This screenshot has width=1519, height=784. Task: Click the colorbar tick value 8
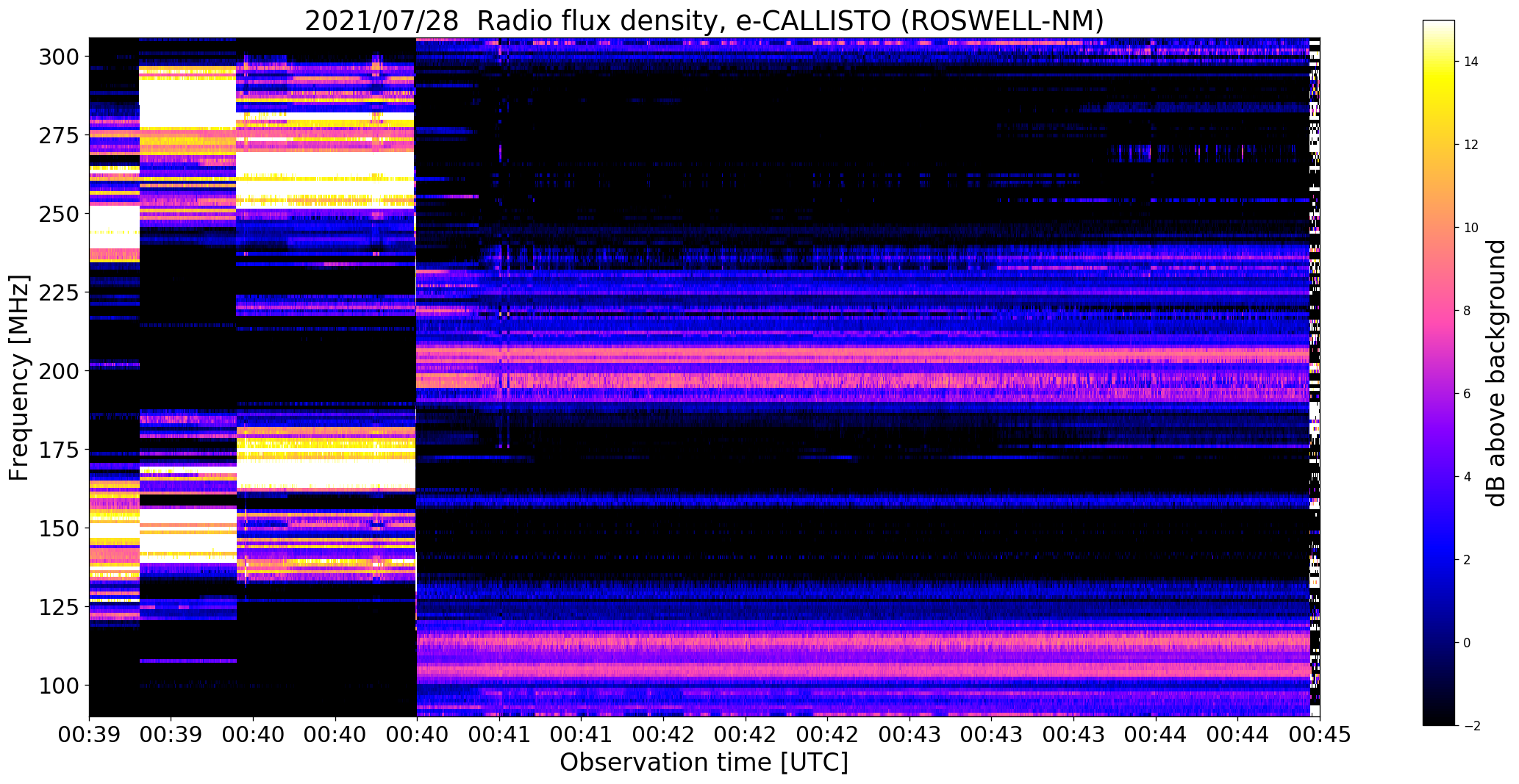(x=1468, y=311)
